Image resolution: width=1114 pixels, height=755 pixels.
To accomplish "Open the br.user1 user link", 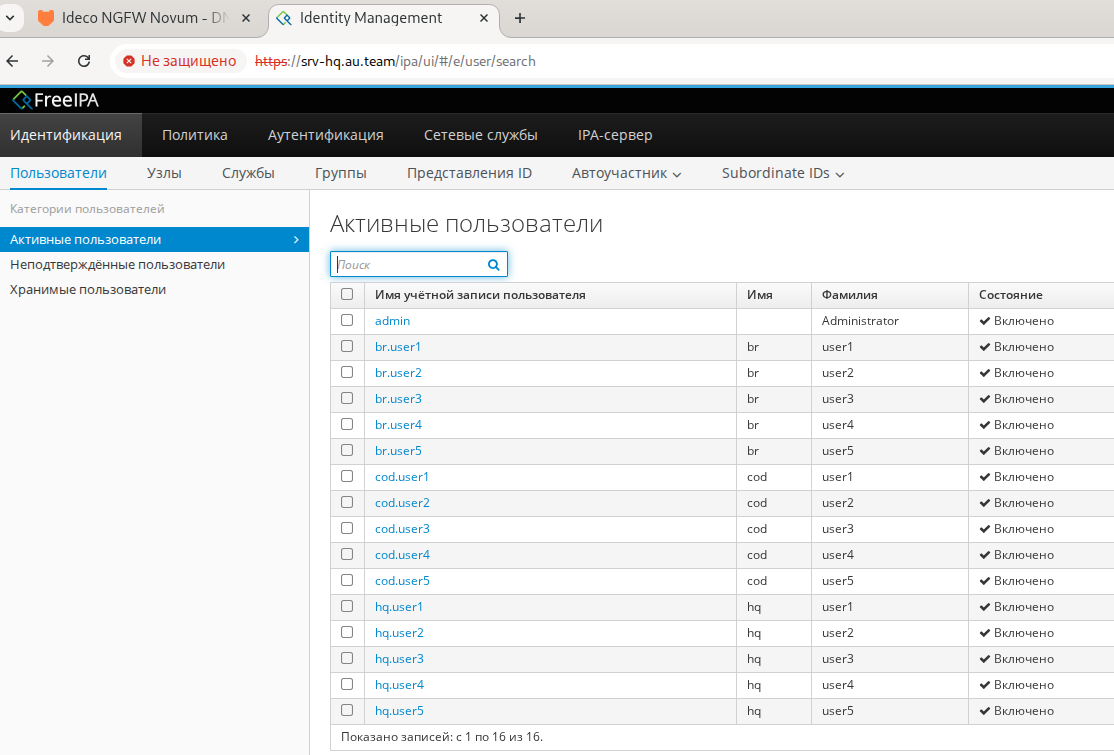I will pos(398,347).
